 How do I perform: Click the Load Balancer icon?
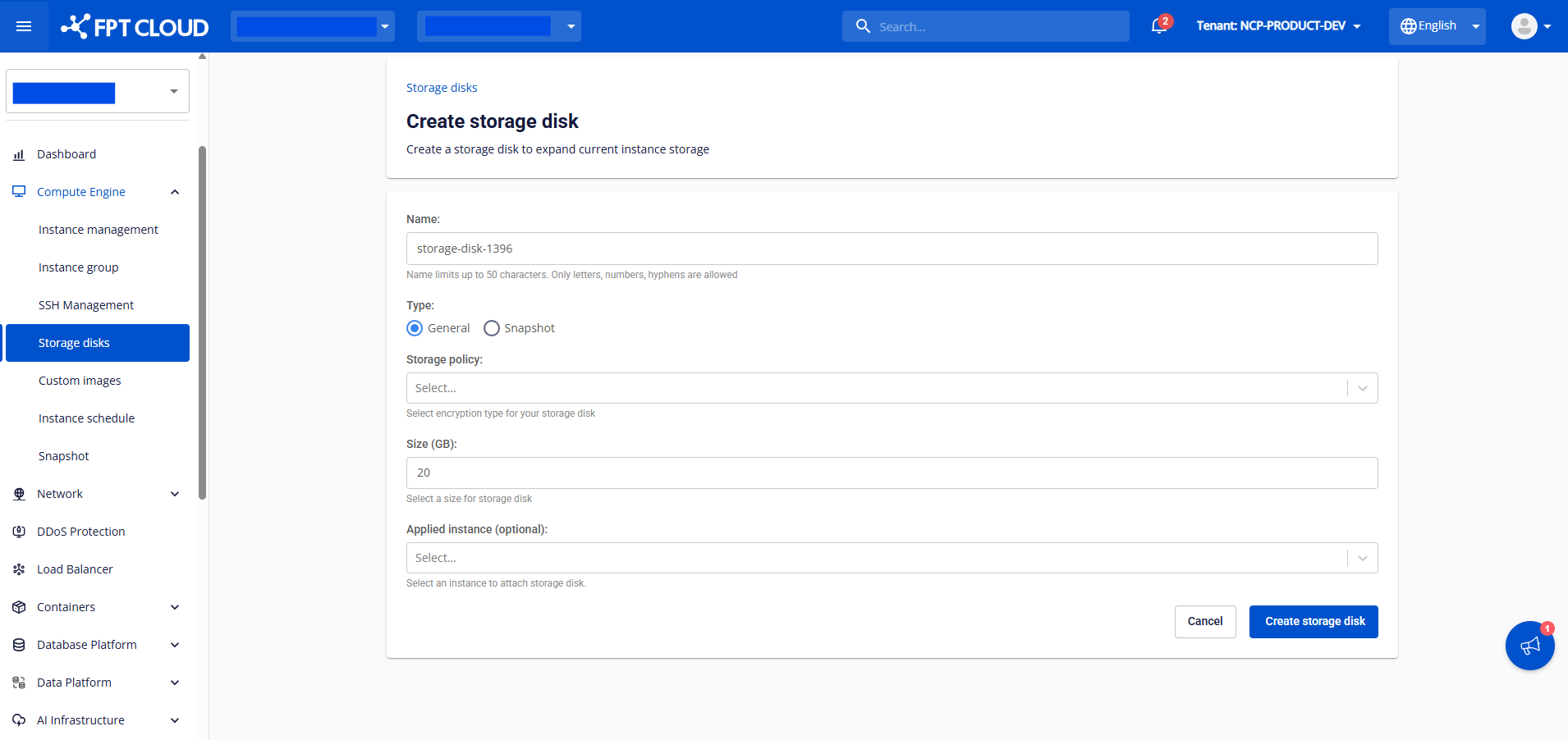tap(19, 569)
